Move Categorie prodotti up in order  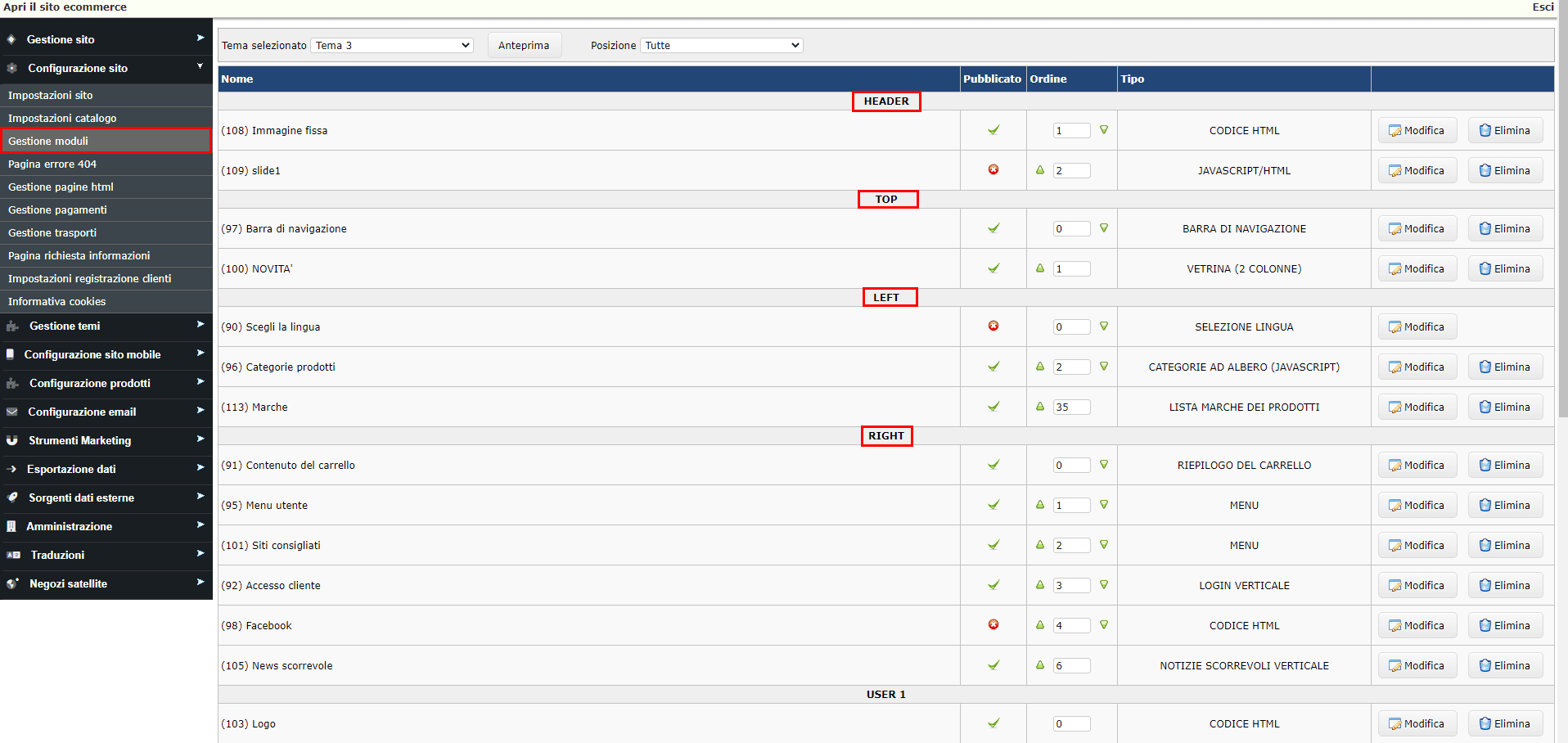click(1040, 367)
